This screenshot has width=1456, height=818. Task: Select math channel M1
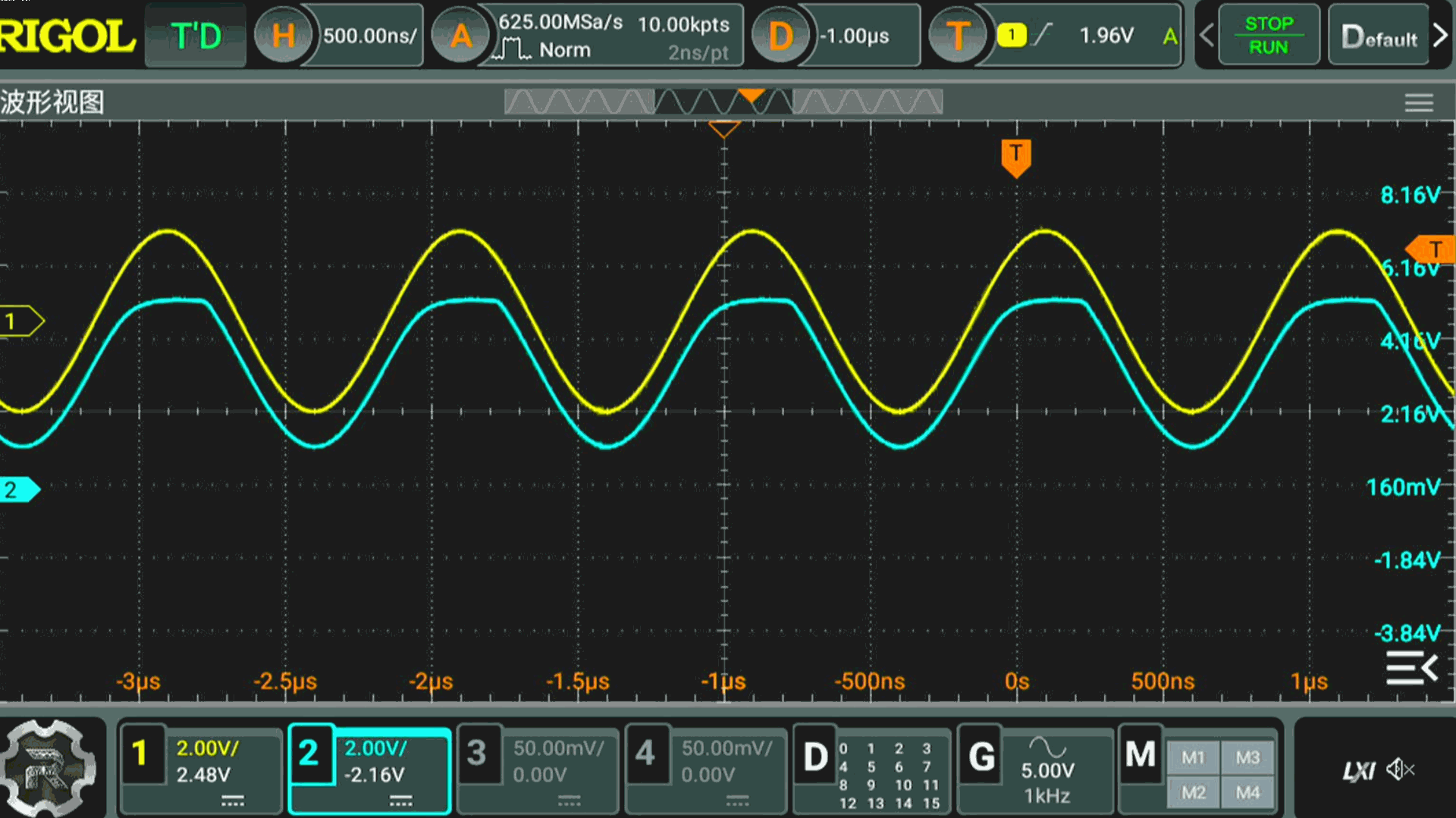tap(1193, 757)
